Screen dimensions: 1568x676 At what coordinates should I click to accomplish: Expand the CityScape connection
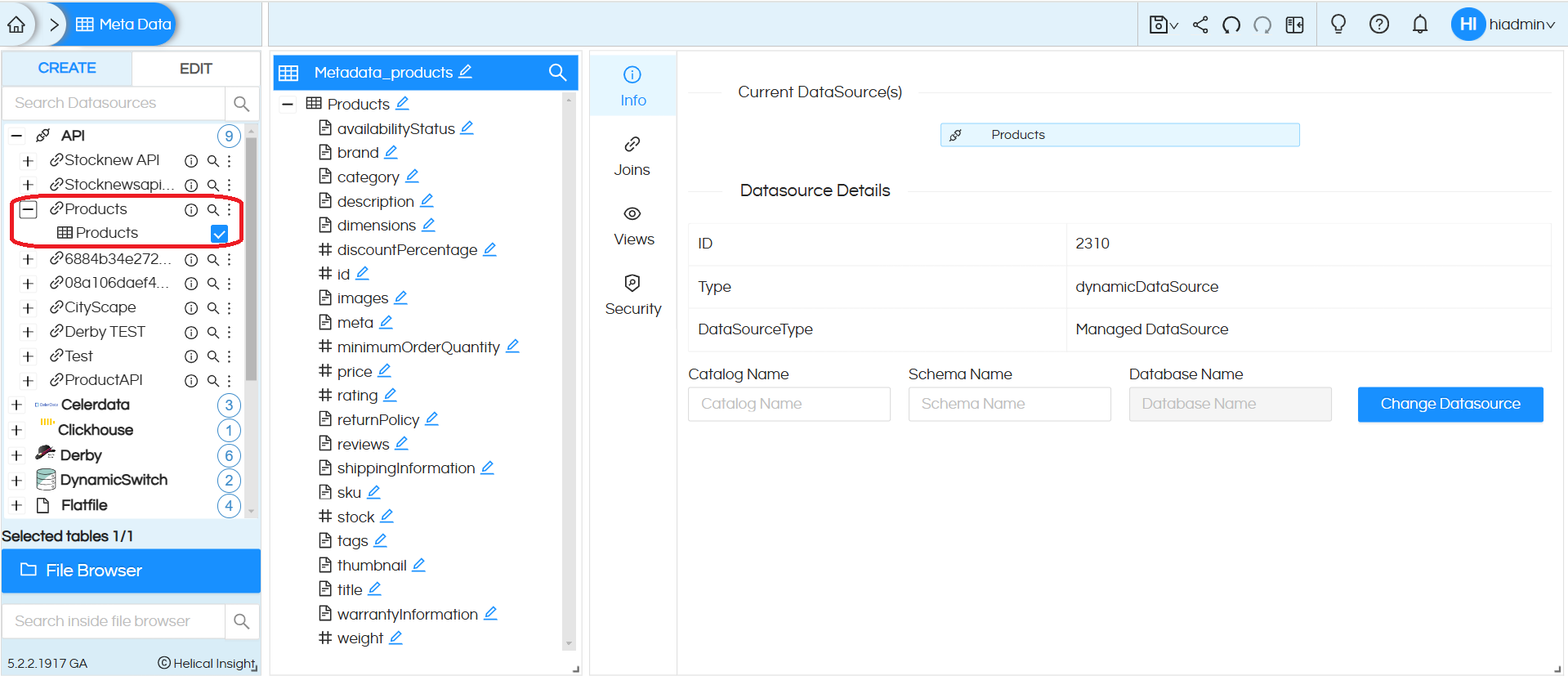coord(29,308)
